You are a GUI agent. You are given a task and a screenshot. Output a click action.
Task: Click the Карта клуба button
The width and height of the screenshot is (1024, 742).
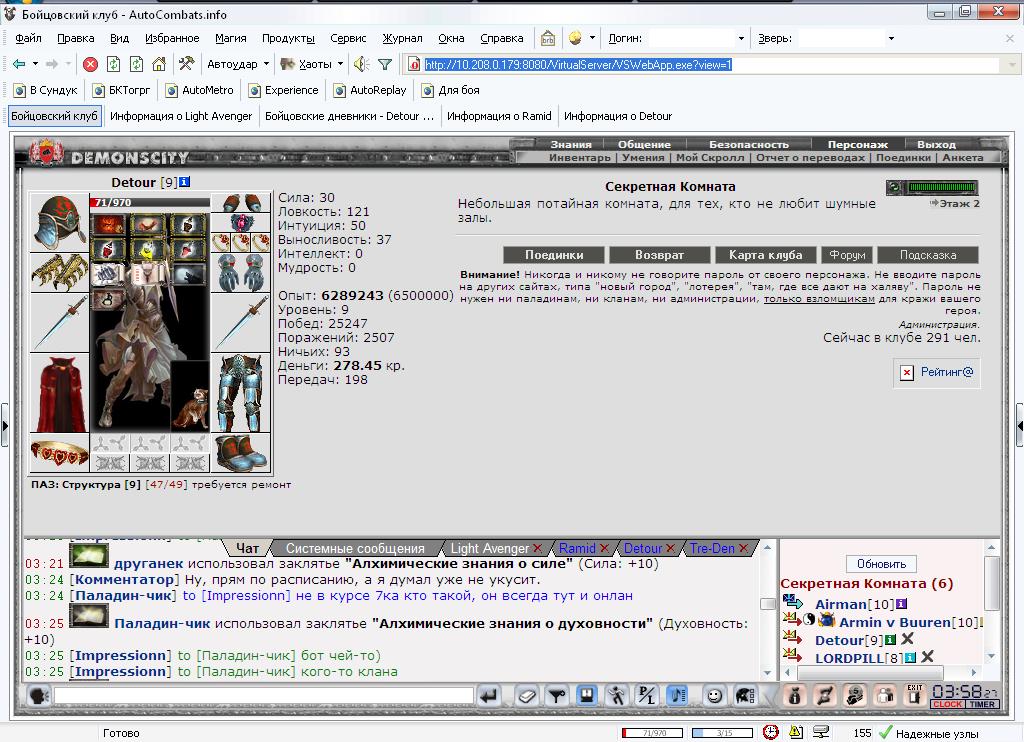click(x=765, y=255)
